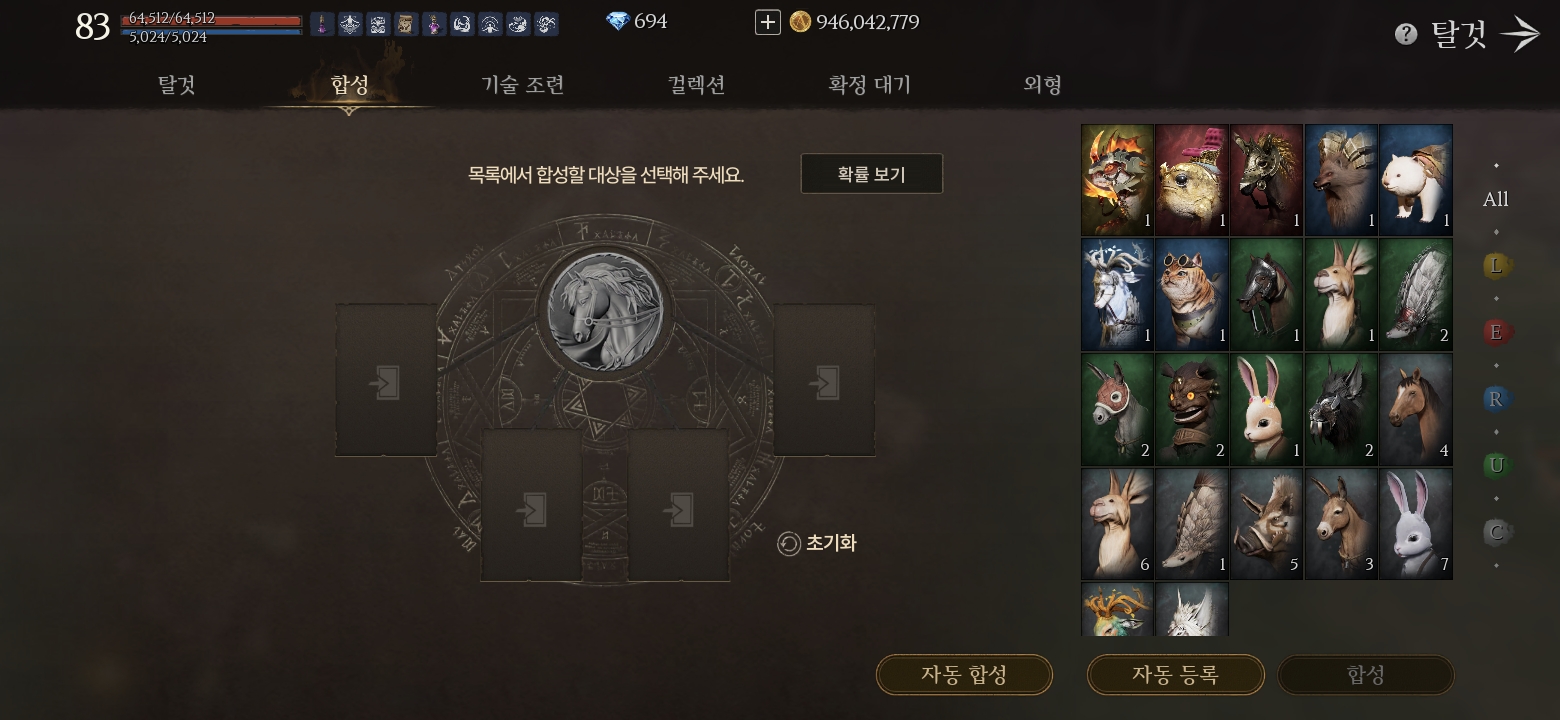
Task: Click the left empty synthesis slot
Action: pos(386,381)
